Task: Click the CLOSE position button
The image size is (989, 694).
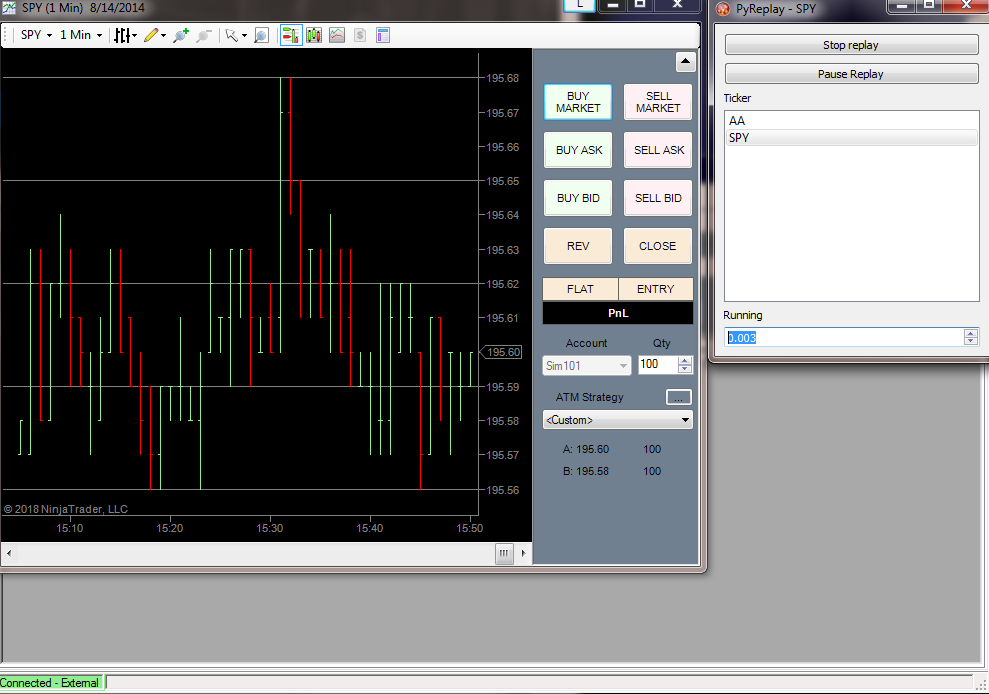Action: point(658,246)
